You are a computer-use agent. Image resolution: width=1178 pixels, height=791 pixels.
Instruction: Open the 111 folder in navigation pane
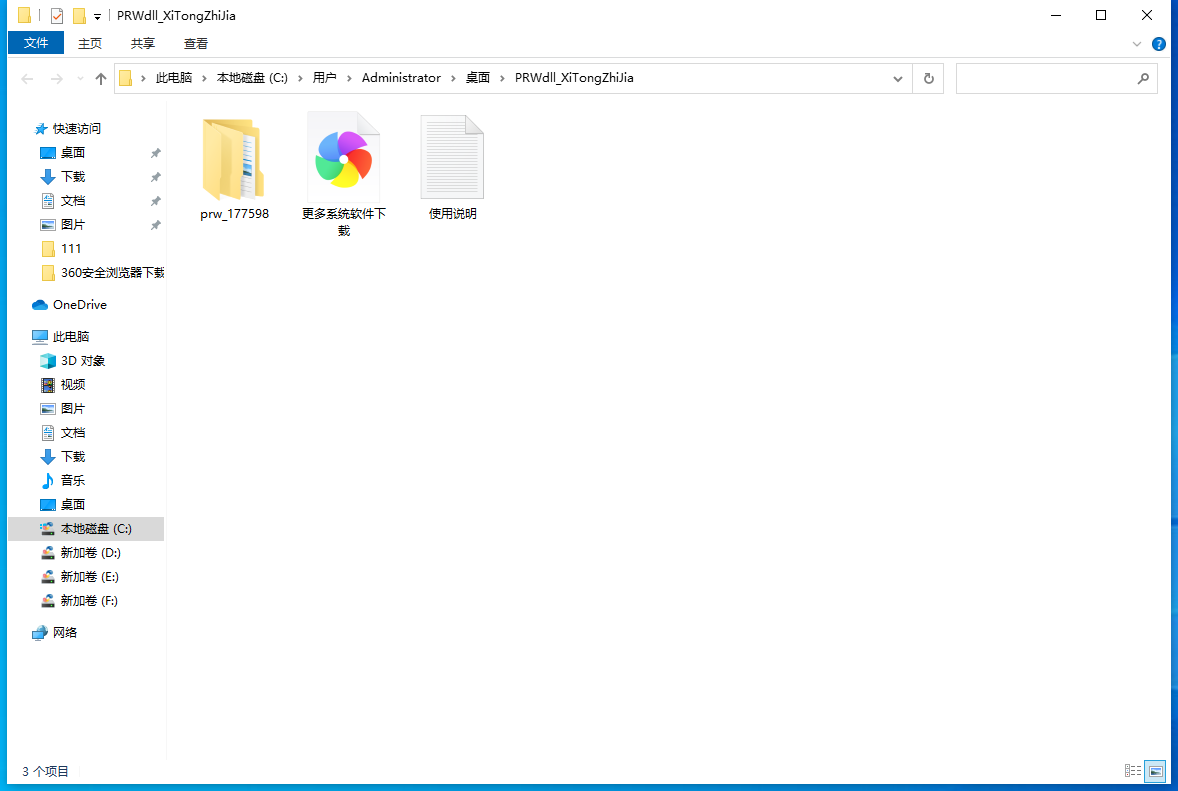click(x=71, y=249)
